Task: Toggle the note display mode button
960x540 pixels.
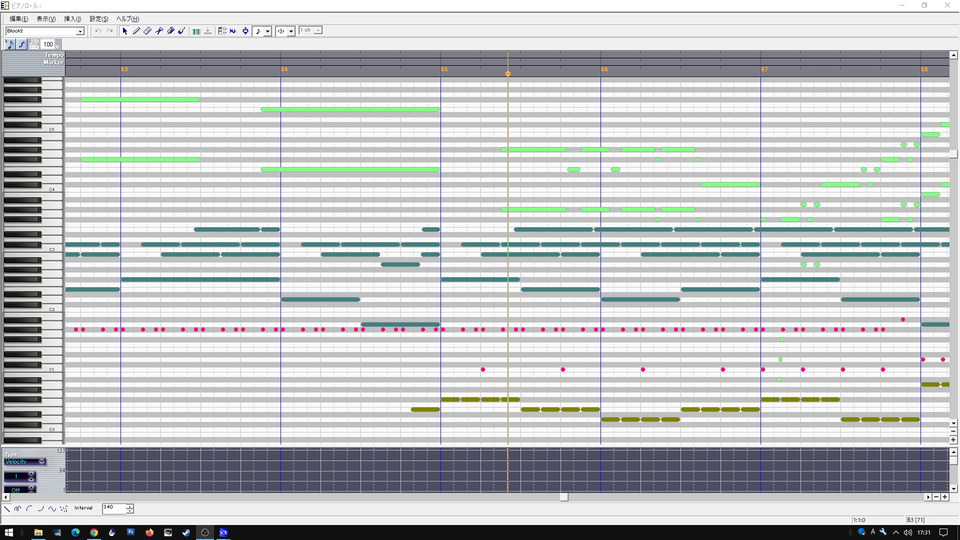Action: click(10, 44)
